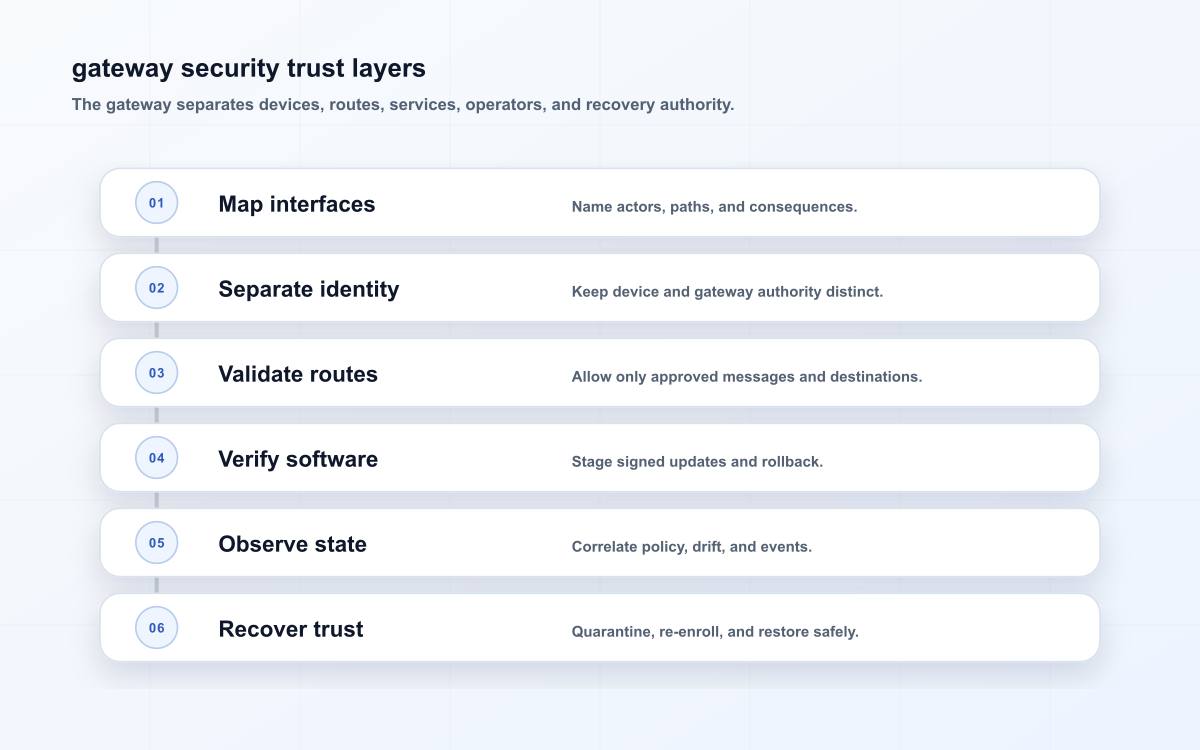The height and width of the screenshot is (750, 1200).
Task: Click the Separate identity heading
Action: (309, 289)
